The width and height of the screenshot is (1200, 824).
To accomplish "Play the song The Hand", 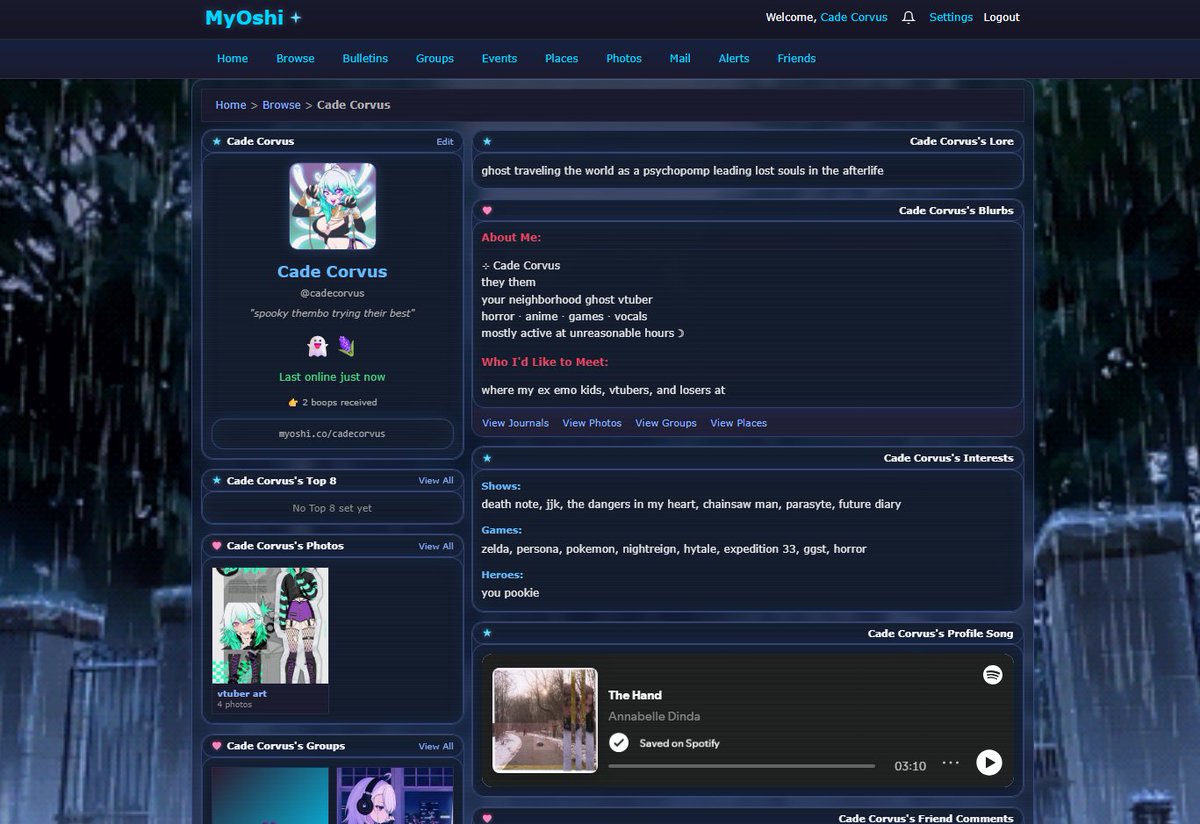I will pos(989,762).
